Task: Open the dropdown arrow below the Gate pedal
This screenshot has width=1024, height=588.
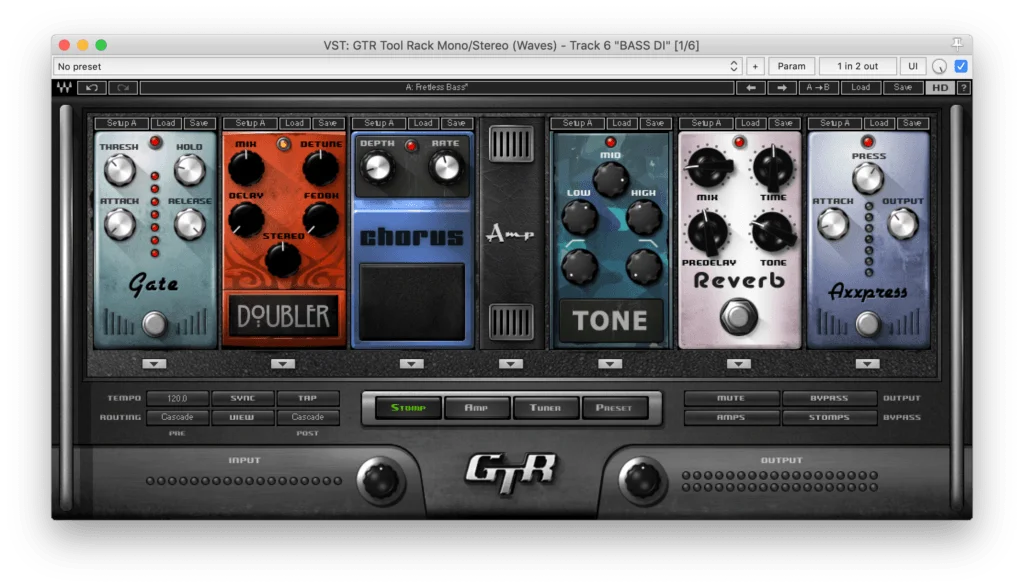Action: point(154,364)
